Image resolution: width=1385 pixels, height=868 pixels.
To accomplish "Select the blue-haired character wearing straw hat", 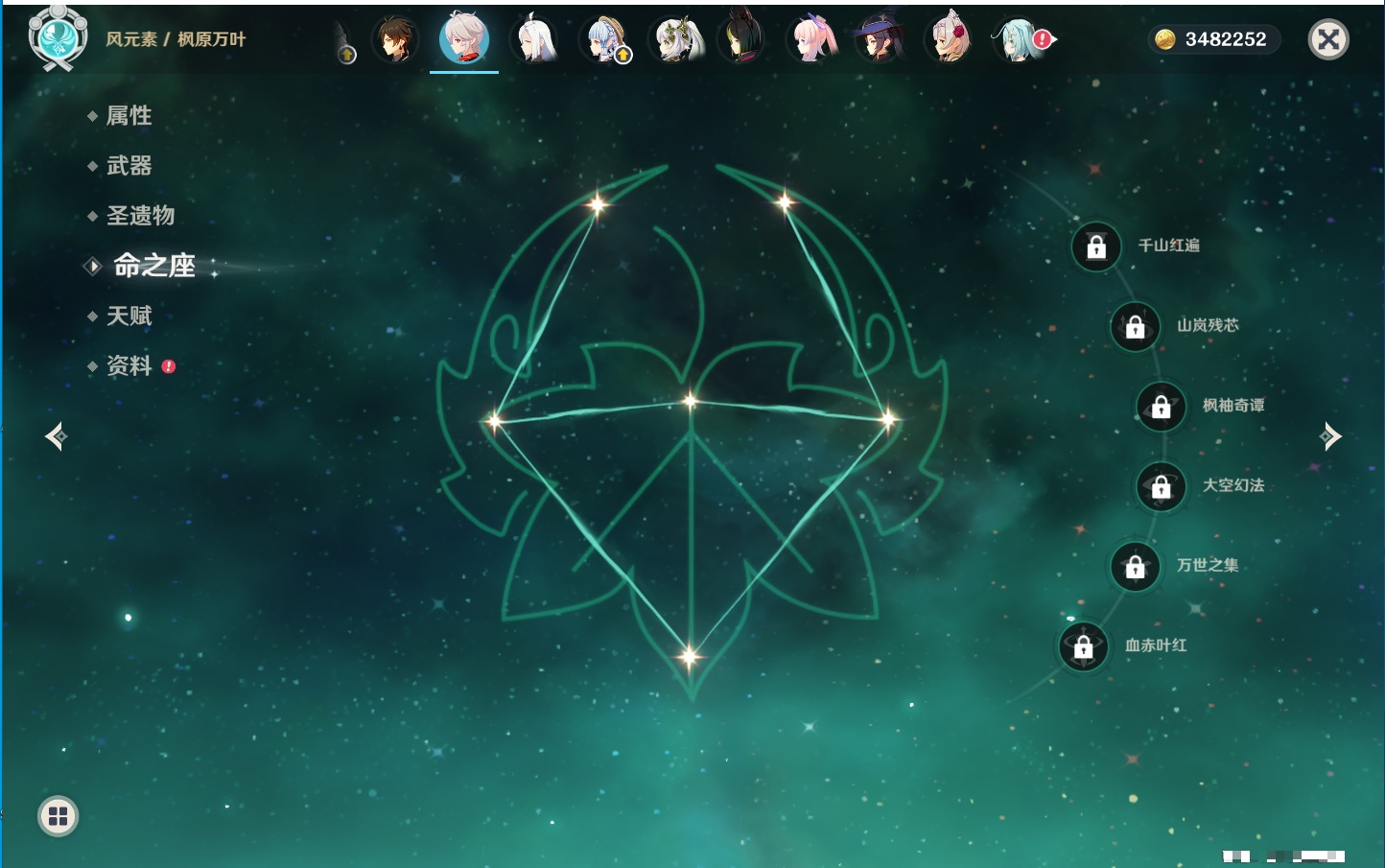I will point(603,39).
